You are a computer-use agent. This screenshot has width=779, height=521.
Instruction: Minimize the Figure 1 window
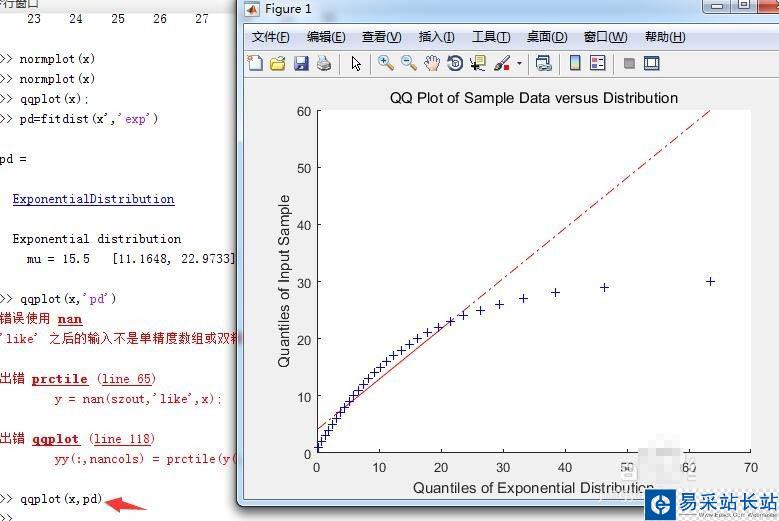click(x=716, y=6)
